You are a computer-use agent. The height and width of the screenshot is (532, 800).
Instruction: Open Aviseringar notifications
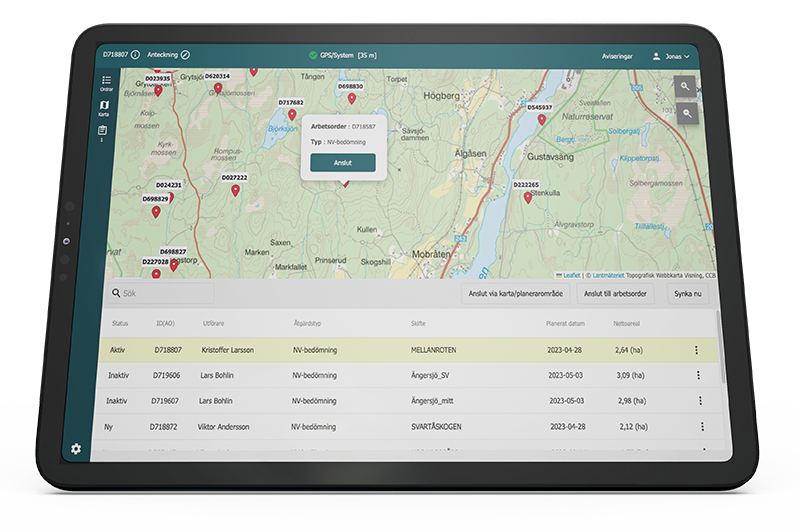(x=617, y=57)
